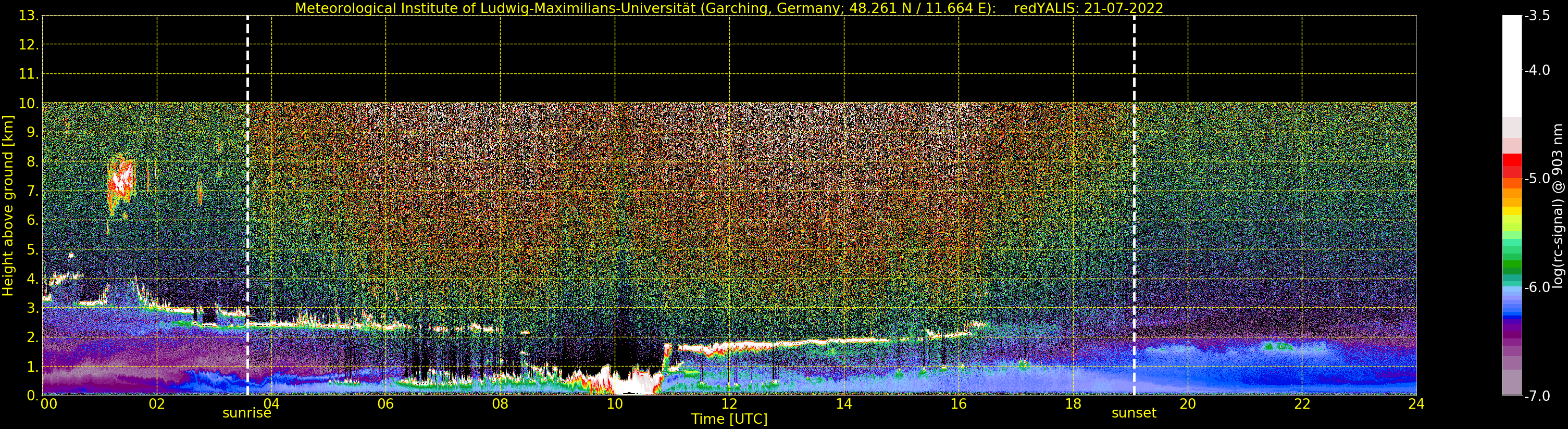Click the 10 km height tick label

28,104
